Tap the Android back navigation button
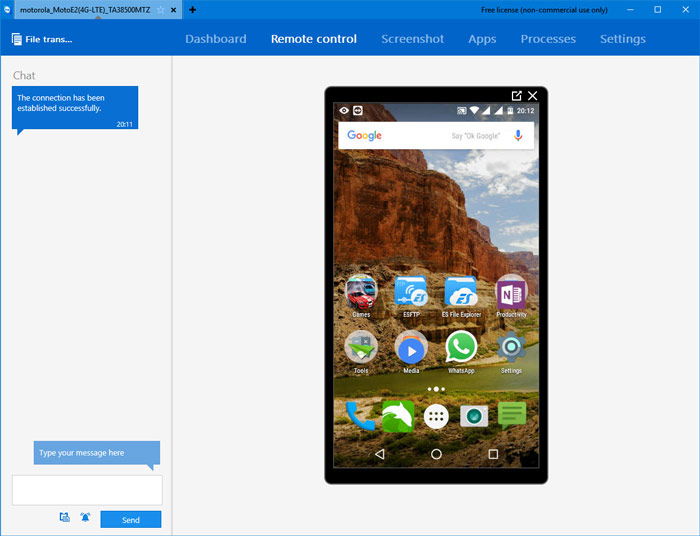Screen dimensions: 700x536 coord(380,454)
